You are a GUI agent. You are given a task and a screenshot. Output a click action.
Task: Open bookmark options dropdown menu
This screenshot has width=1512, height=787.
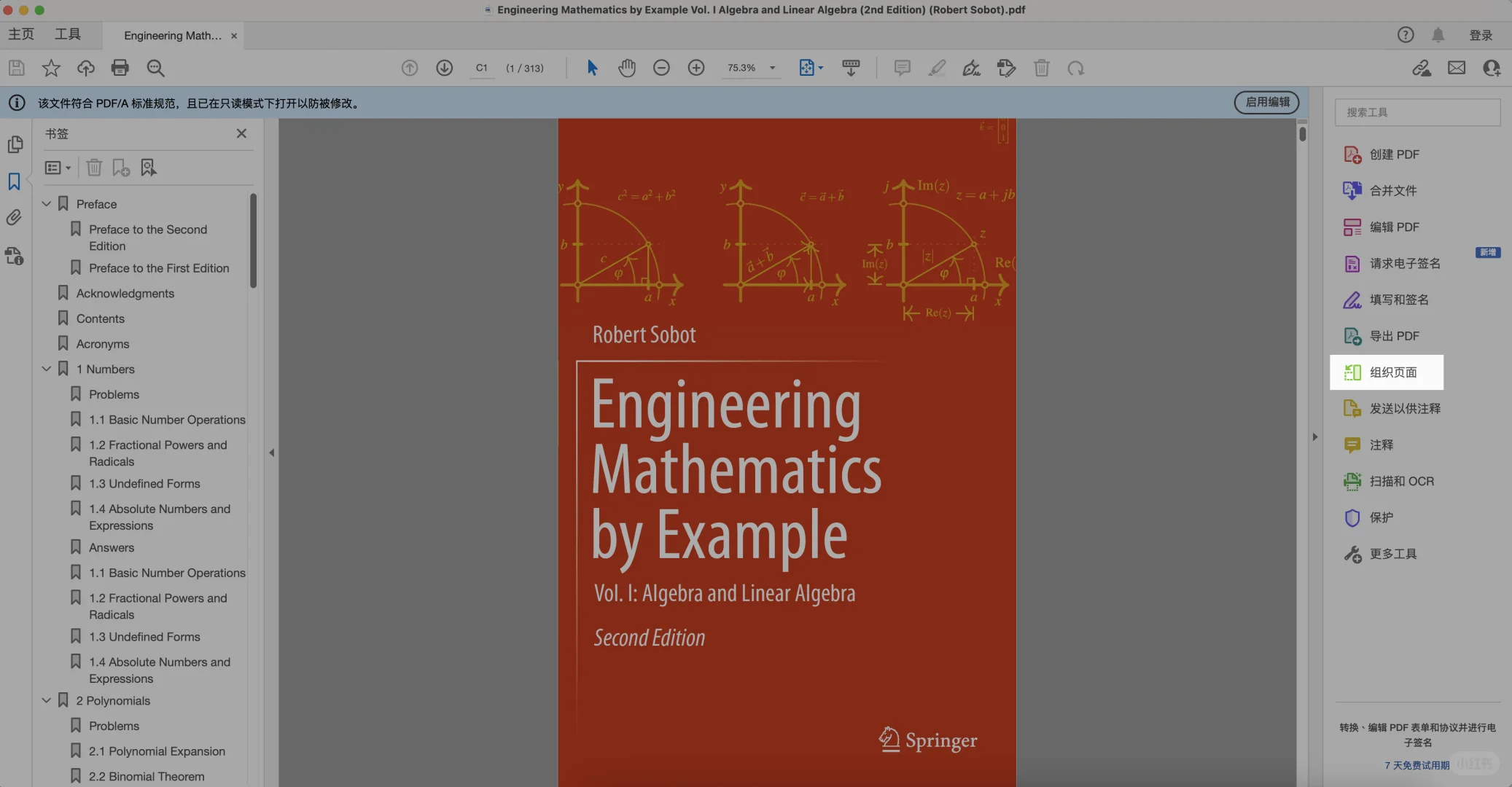pyautogui.click(x=58, y=168)
